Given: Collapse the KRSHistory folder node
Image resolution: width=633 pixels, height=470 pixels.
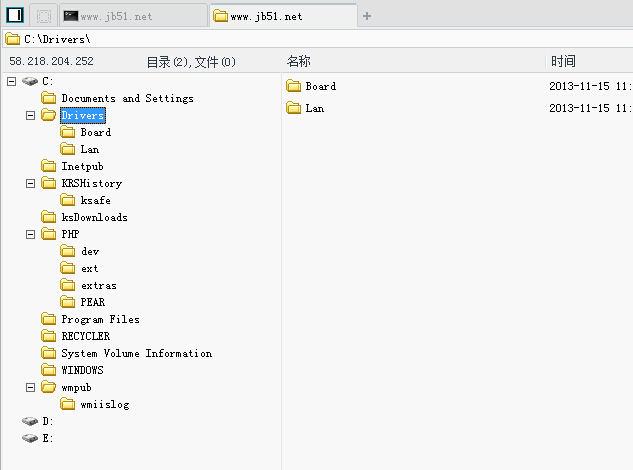Looking at the screenshot, I should 30,184.
